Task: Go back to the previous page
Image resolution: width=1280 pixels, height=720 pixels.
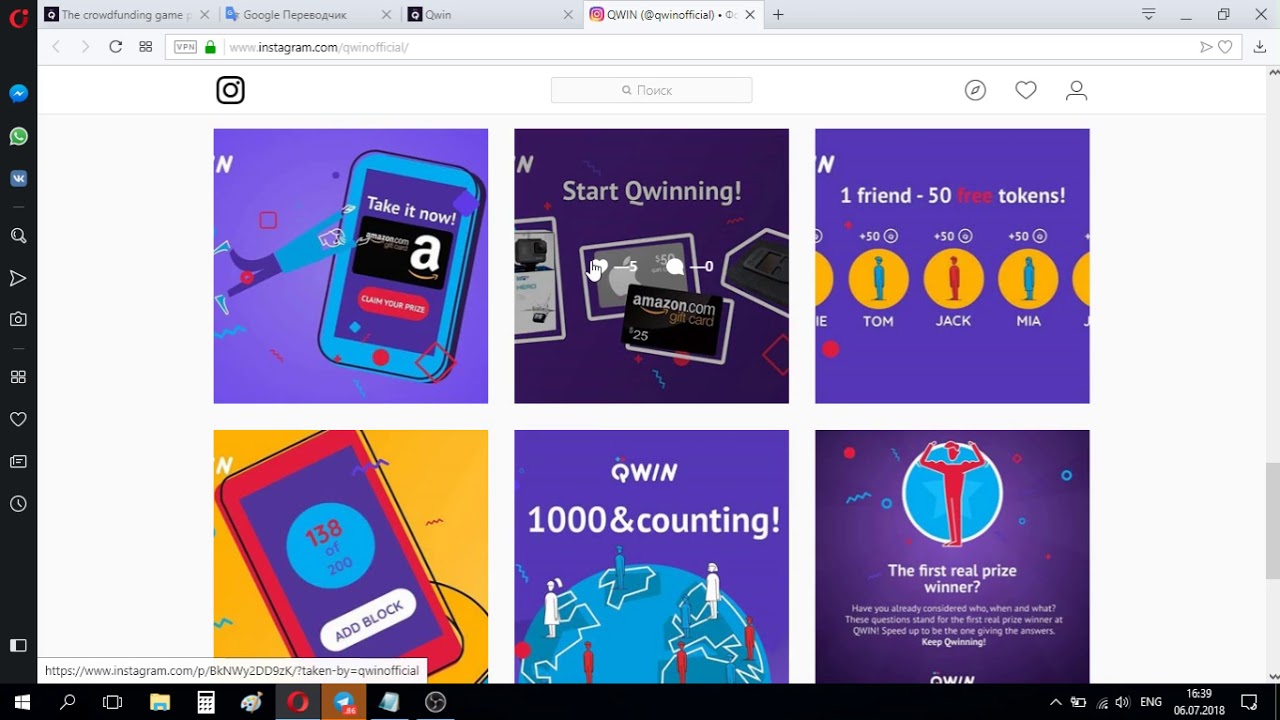Action: point(56,47)
